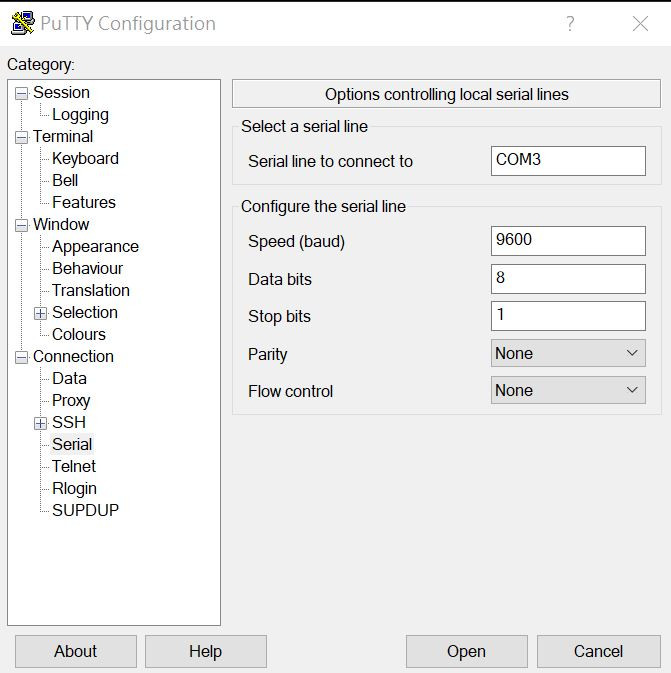Viewport: 671px width, 673px height.
Task: Open the Parity dropdown
Action: tap(568, 353)
